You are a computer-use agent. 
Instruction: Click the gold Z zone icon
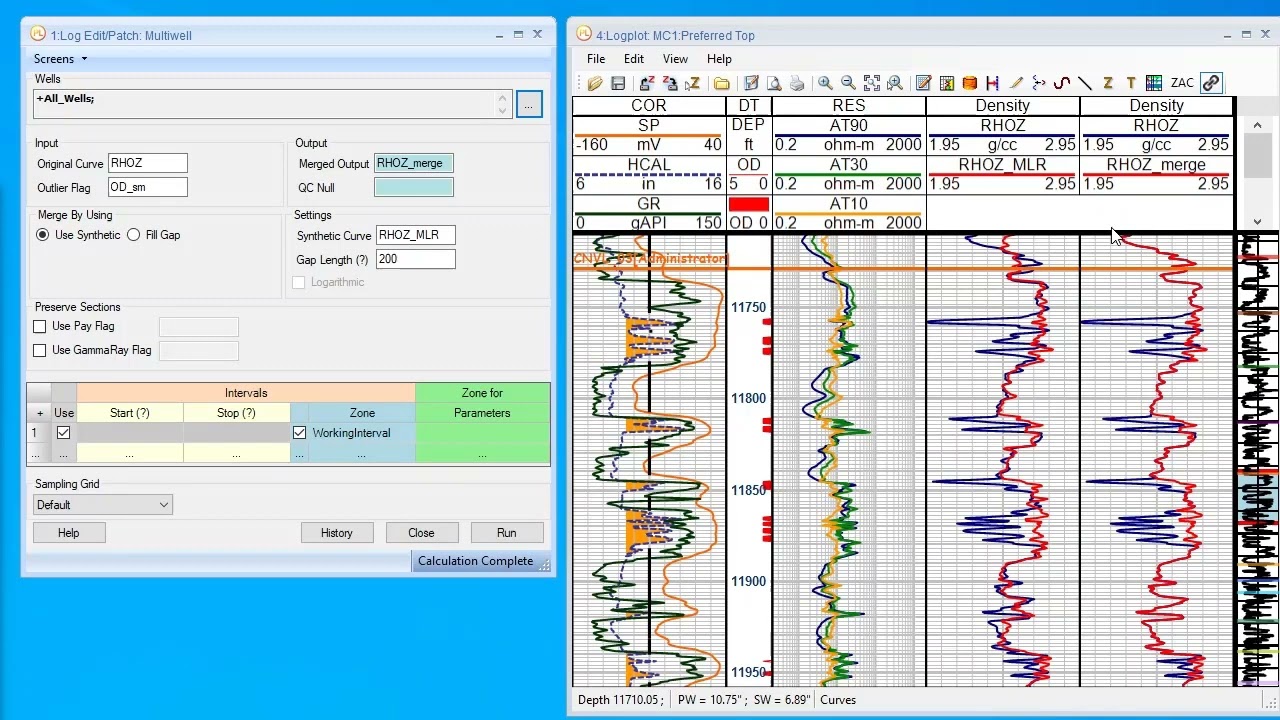(1108, 83)
